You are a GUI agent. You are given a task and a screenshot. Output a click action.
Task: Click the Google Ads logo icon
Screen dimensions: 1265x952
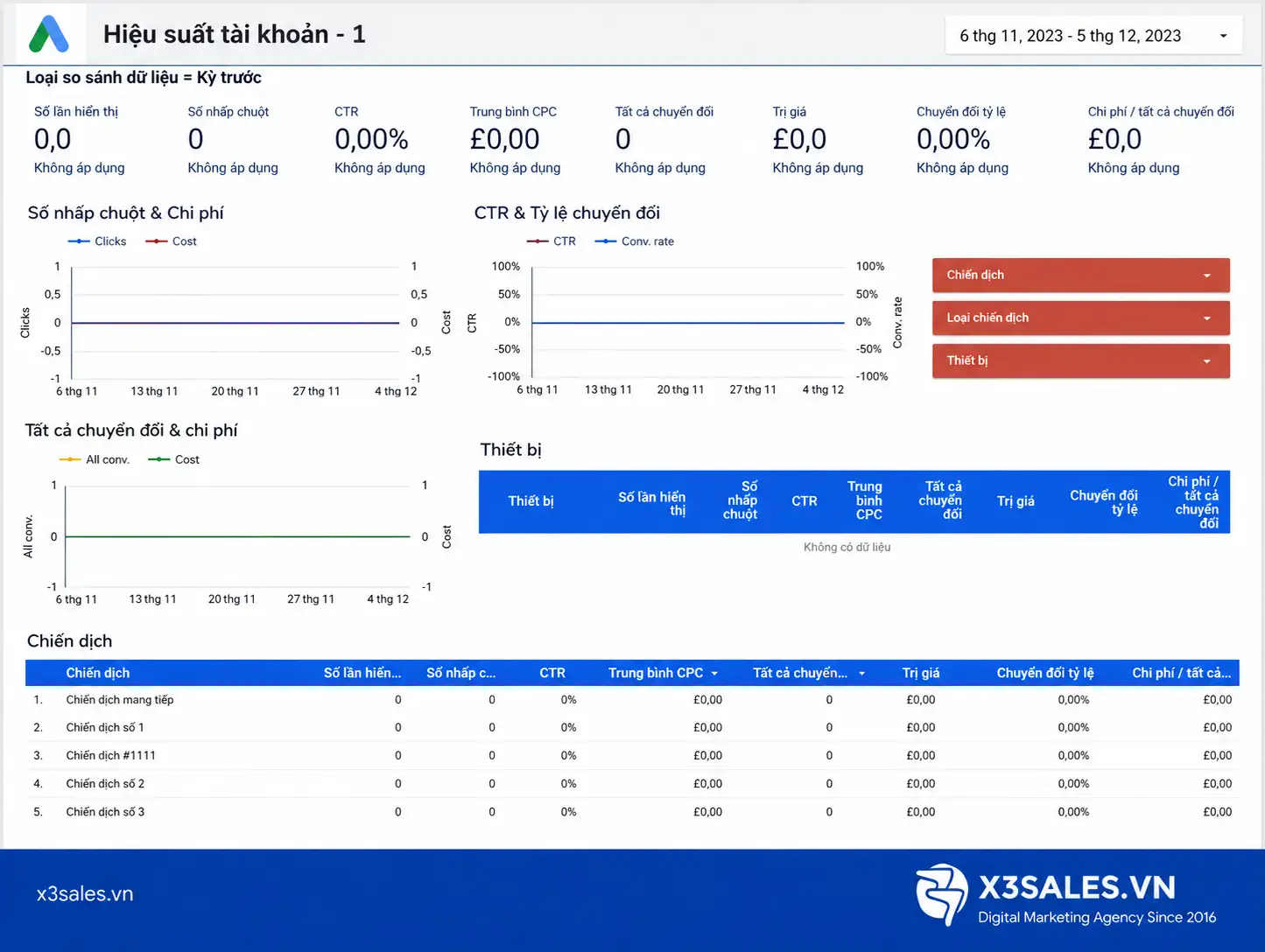coord(48,34)
